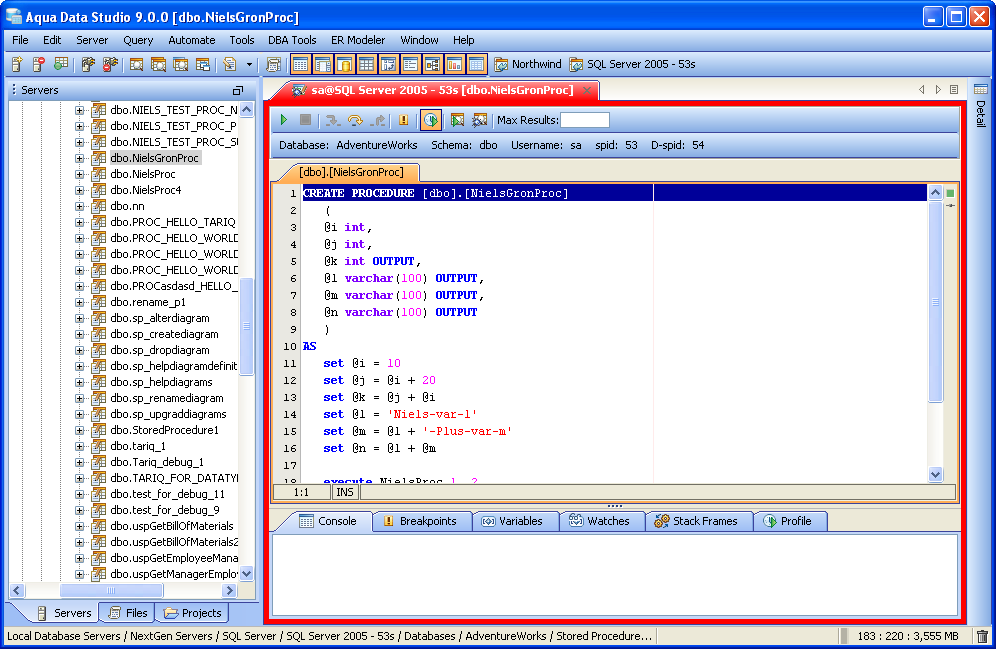This screenshot has width=996, height=649.
Task: Expand the dbo.StoredProcedure1 tree node
Action: pos(80,430)
